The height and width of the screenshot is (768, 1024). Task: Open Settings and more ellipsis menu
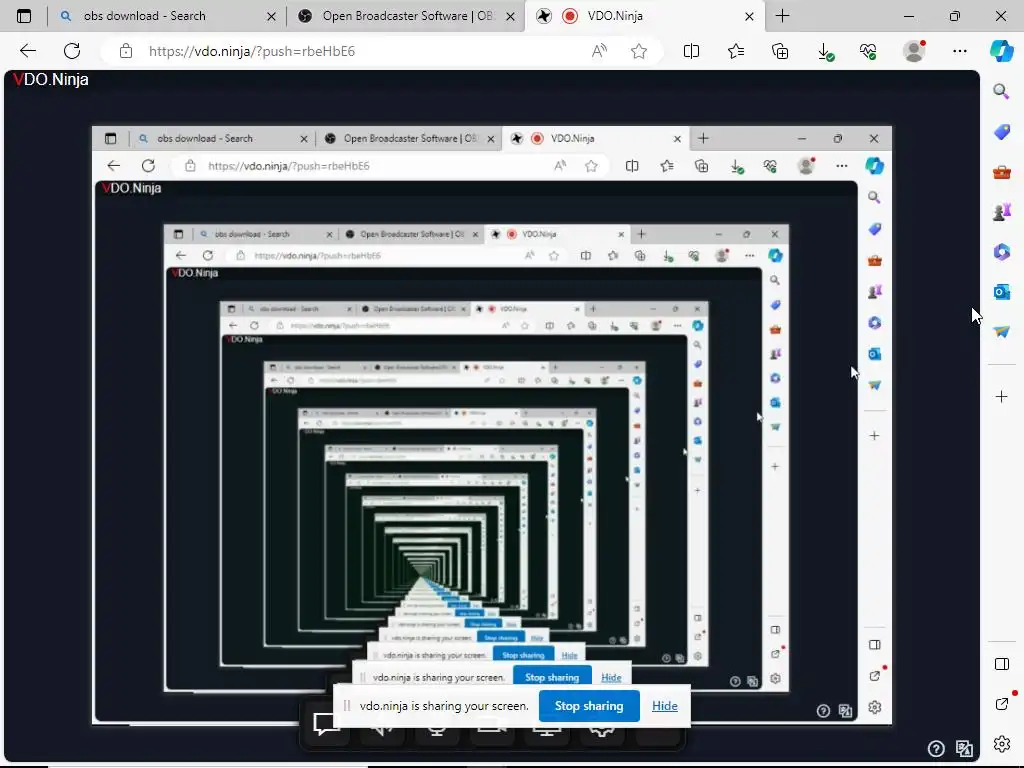pos(959,51)
